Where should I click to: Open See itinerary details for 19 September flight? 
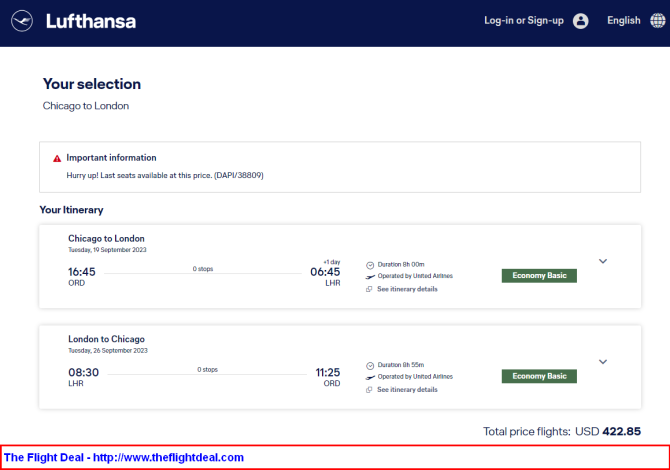[x=407, y=289]
